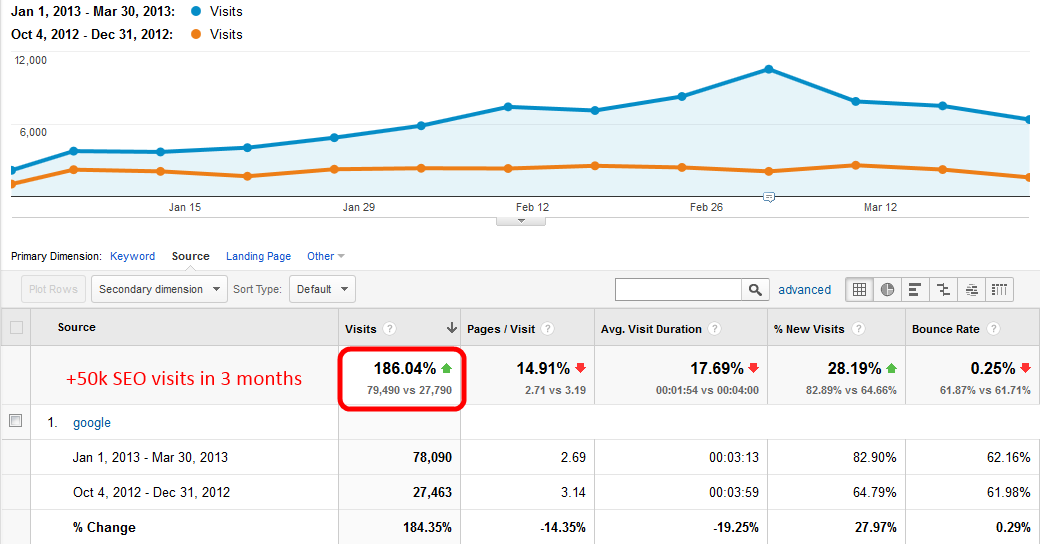Select the Keyword primary dimension
The image size is (1040, 544).
[x=132, y=257]
